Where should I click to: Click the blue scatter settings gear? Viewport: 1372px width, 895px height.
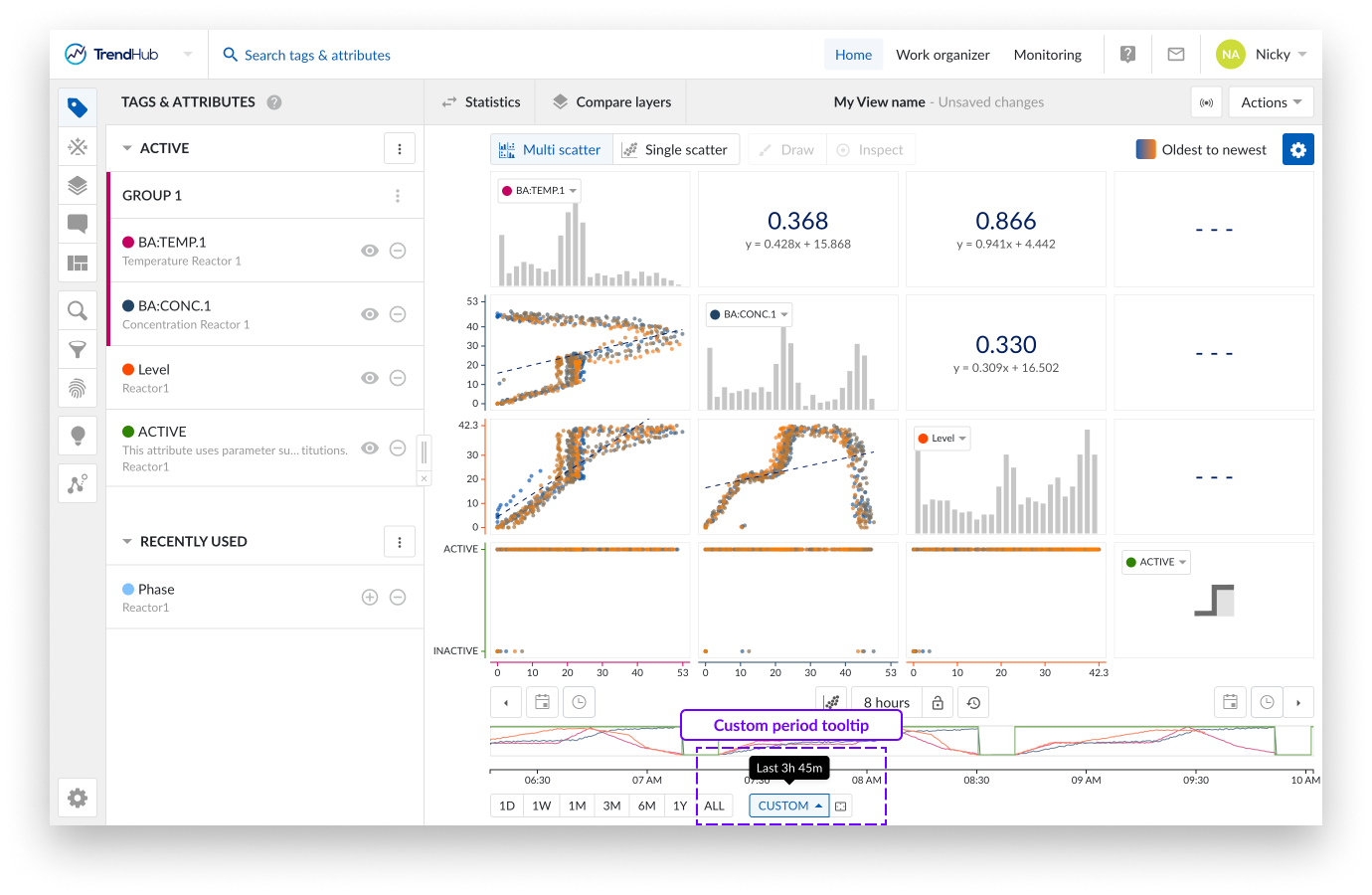tap(1297, 149)
